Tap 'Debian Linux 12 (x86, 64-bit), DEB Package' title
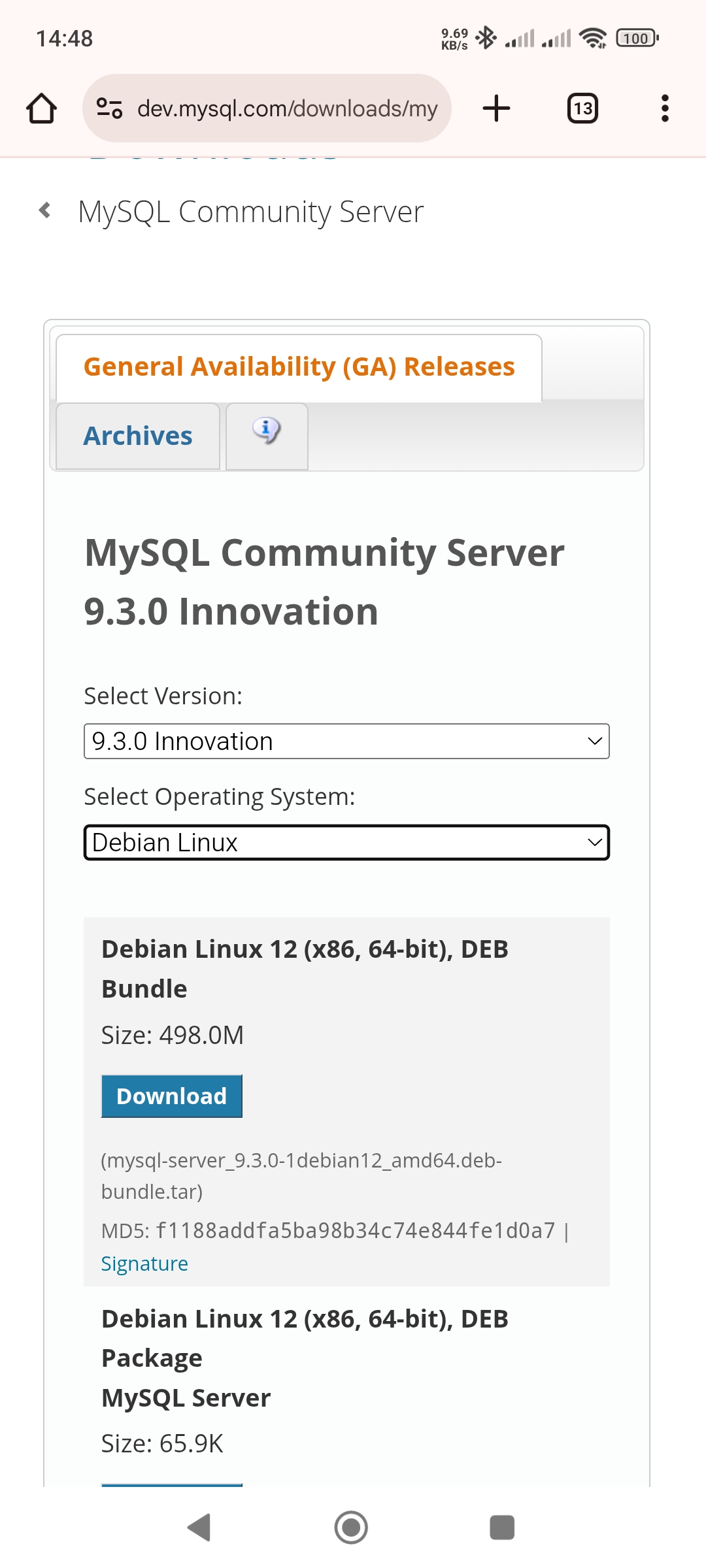 point(305,1338)
